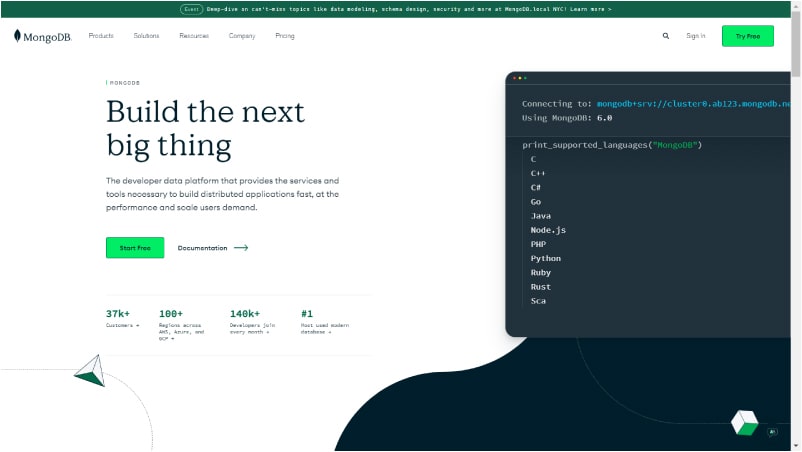Image resolution: width=802 pixels, height=452 pixels.
Task: Click the Event badge in banner
Action: tap(191, 9)
